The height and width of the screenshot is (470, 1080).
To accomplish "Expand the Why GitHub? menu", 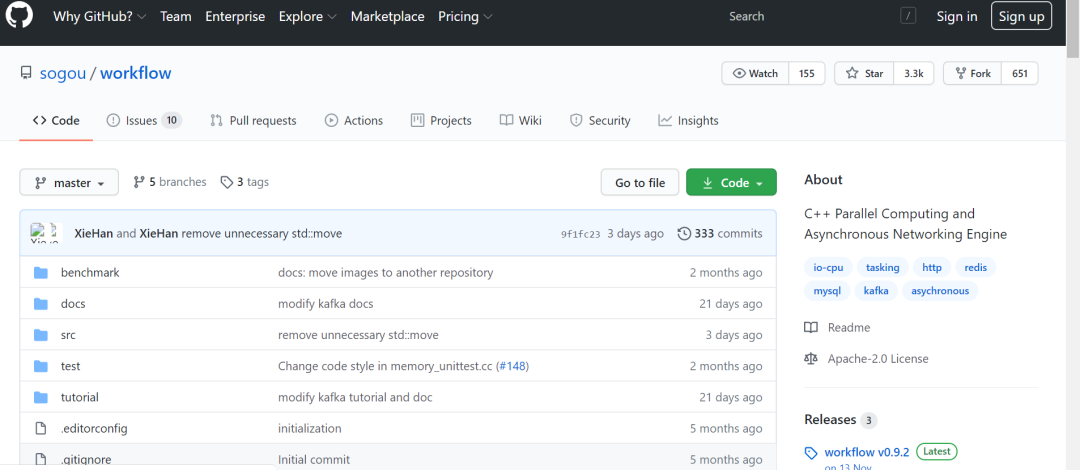I will coord(99,17).
